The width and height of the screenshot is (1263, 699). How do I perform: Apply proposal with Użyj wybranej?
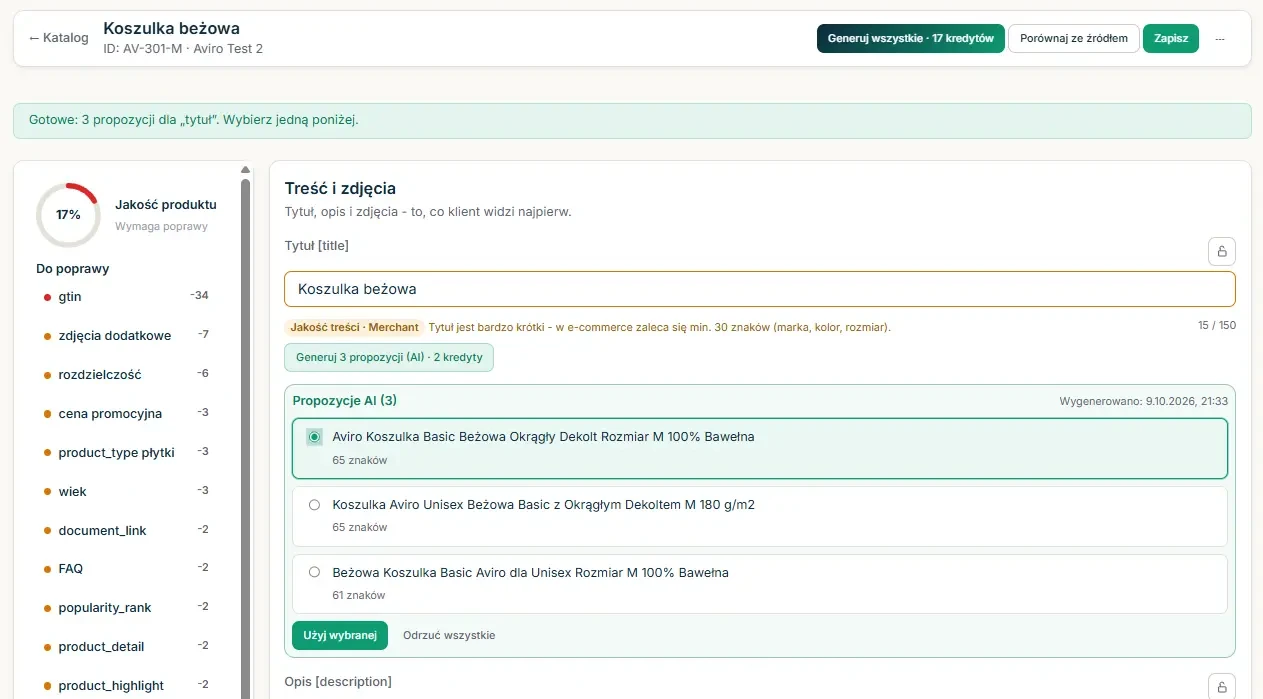click(x=340, y=635)
